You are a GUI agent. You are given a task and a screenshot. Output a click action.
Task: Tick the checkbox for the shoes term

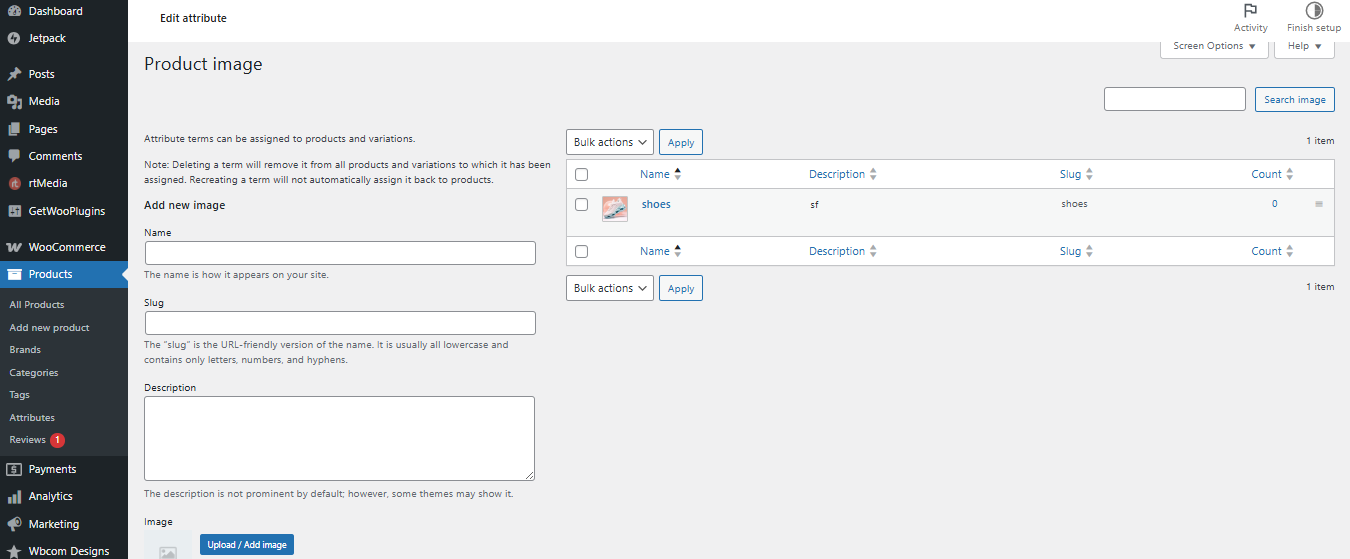click(x=581, y=204)
